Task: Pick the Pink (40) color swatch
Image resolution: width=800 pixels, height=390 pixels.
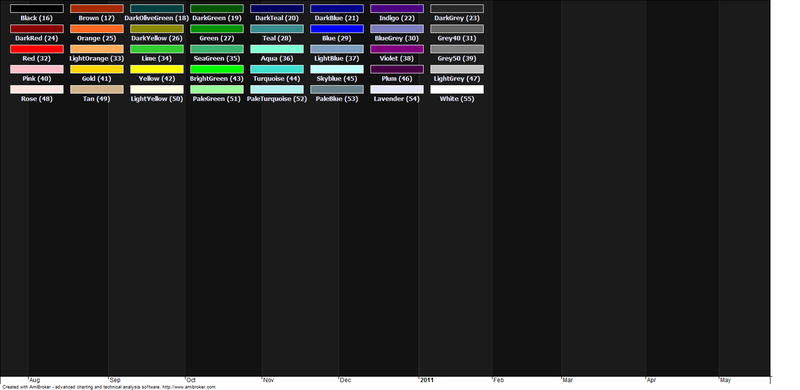Action: tap(37, 69)
